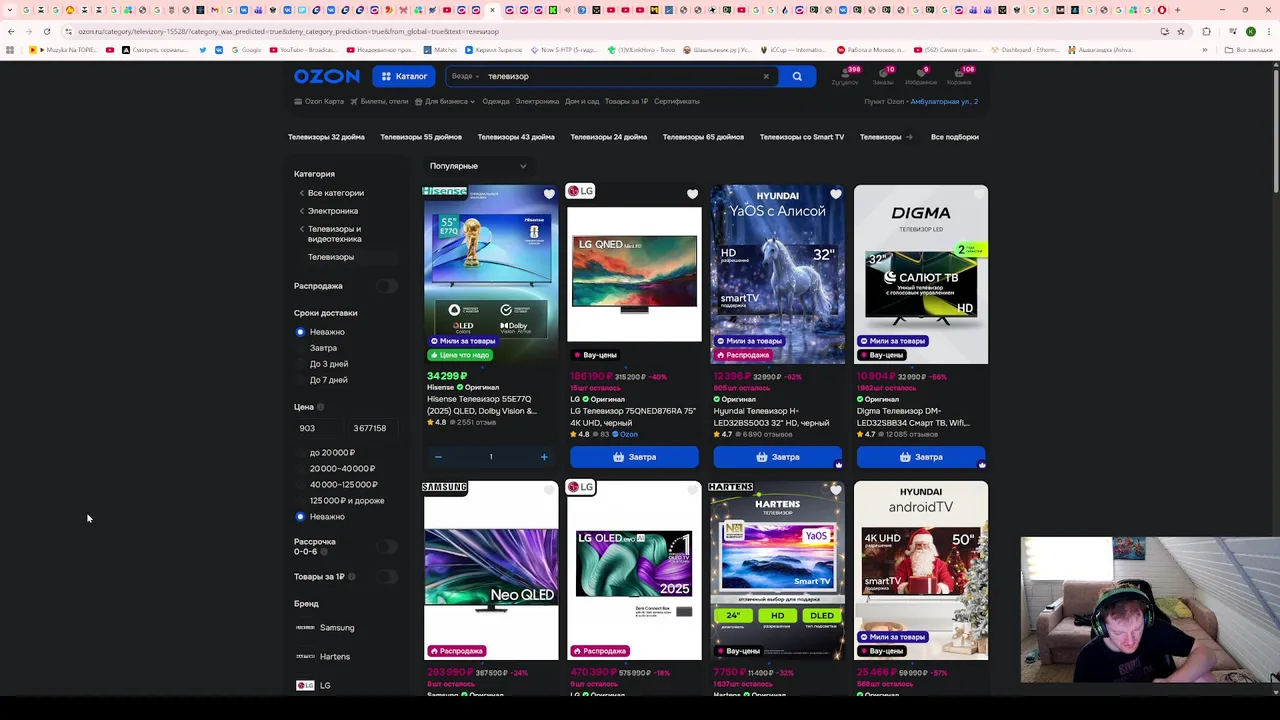Toggle the Товары за 1₽ switch

(x=386, y=577)
